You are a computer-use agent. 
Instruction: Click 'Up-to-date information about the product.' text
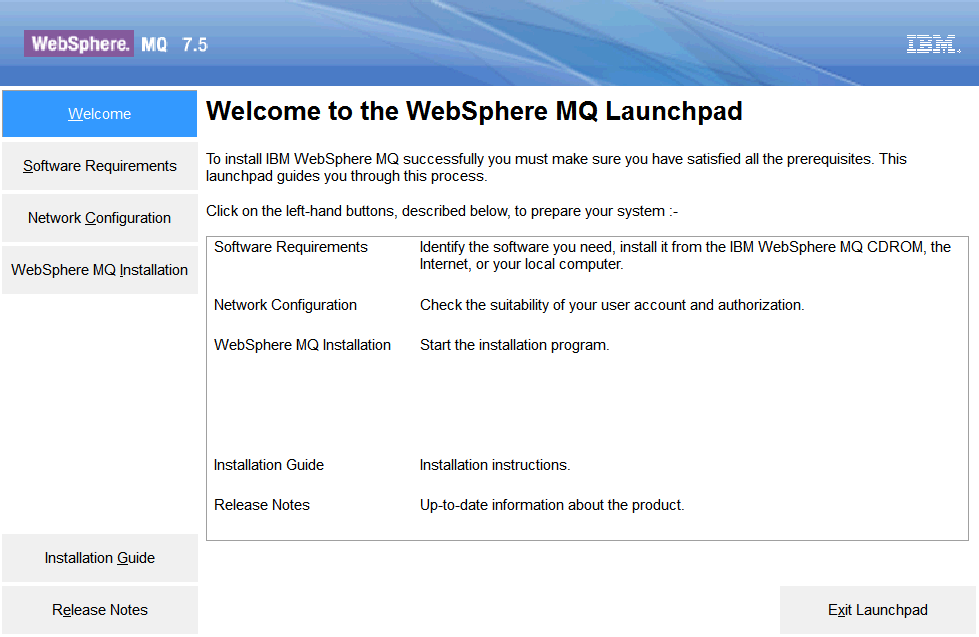click(x=552, y=505)
